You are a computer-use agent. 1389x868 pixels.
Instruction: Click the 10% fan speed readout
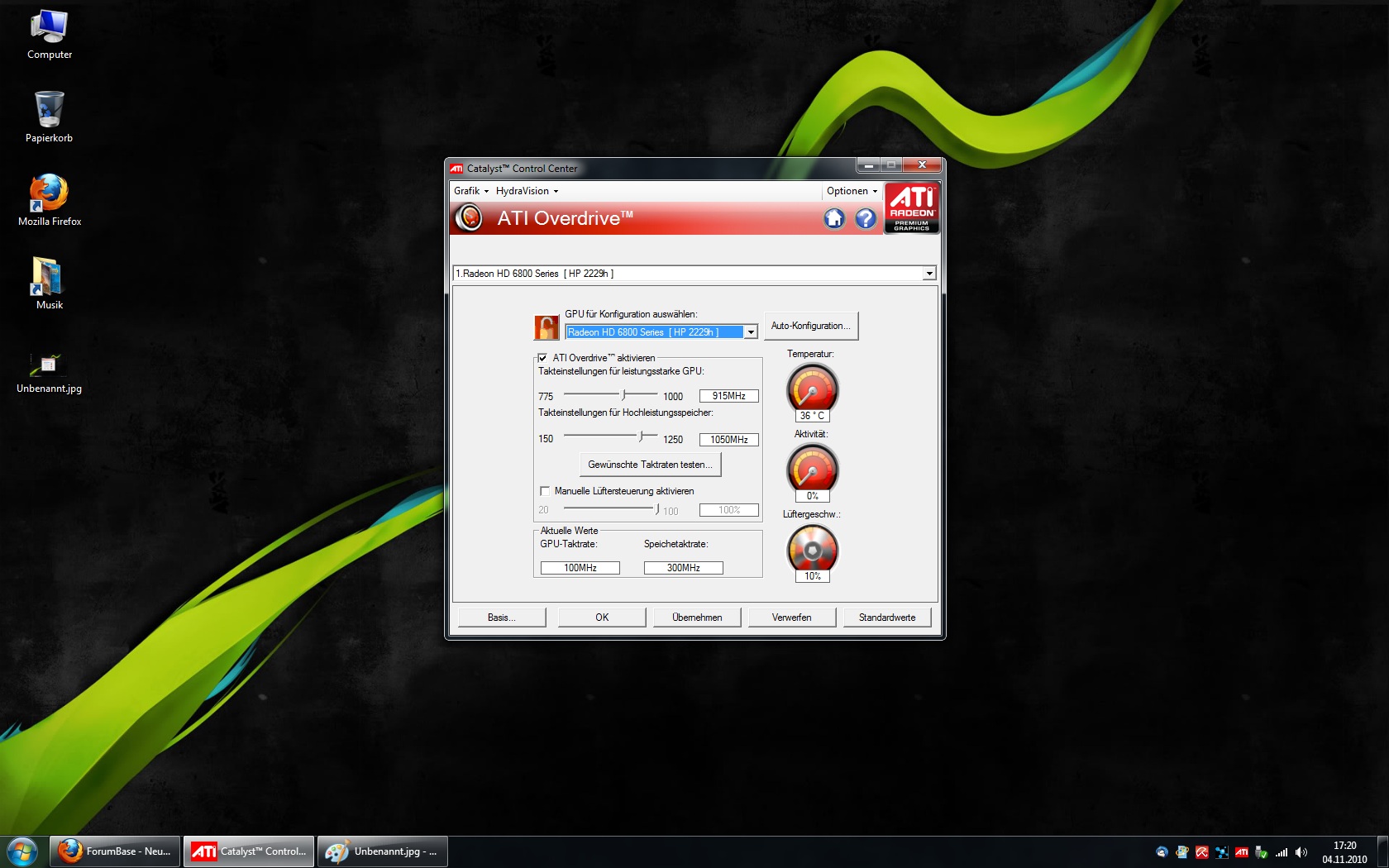pos(812,576)
